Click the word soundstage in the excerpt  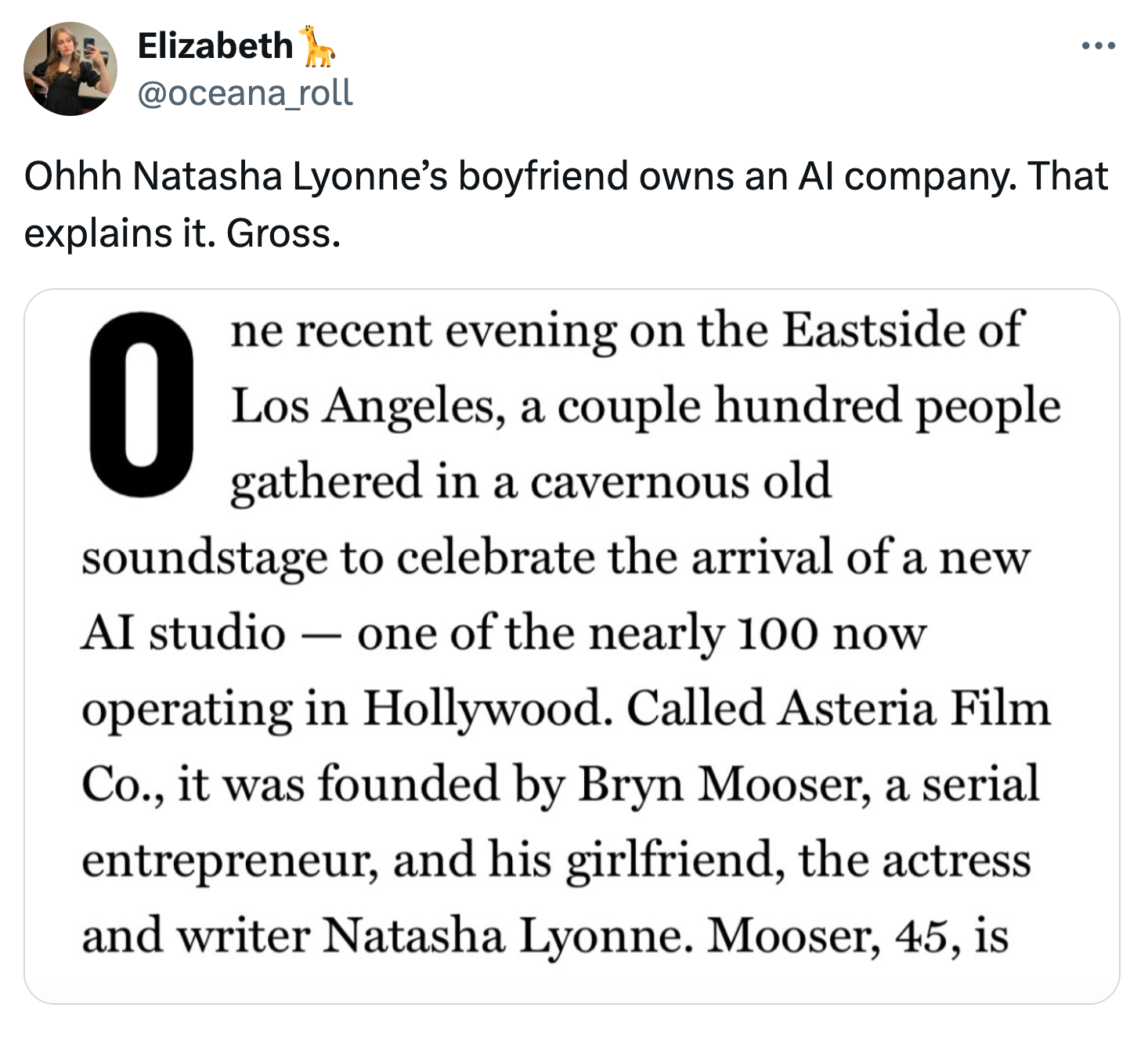coord(204,559)
